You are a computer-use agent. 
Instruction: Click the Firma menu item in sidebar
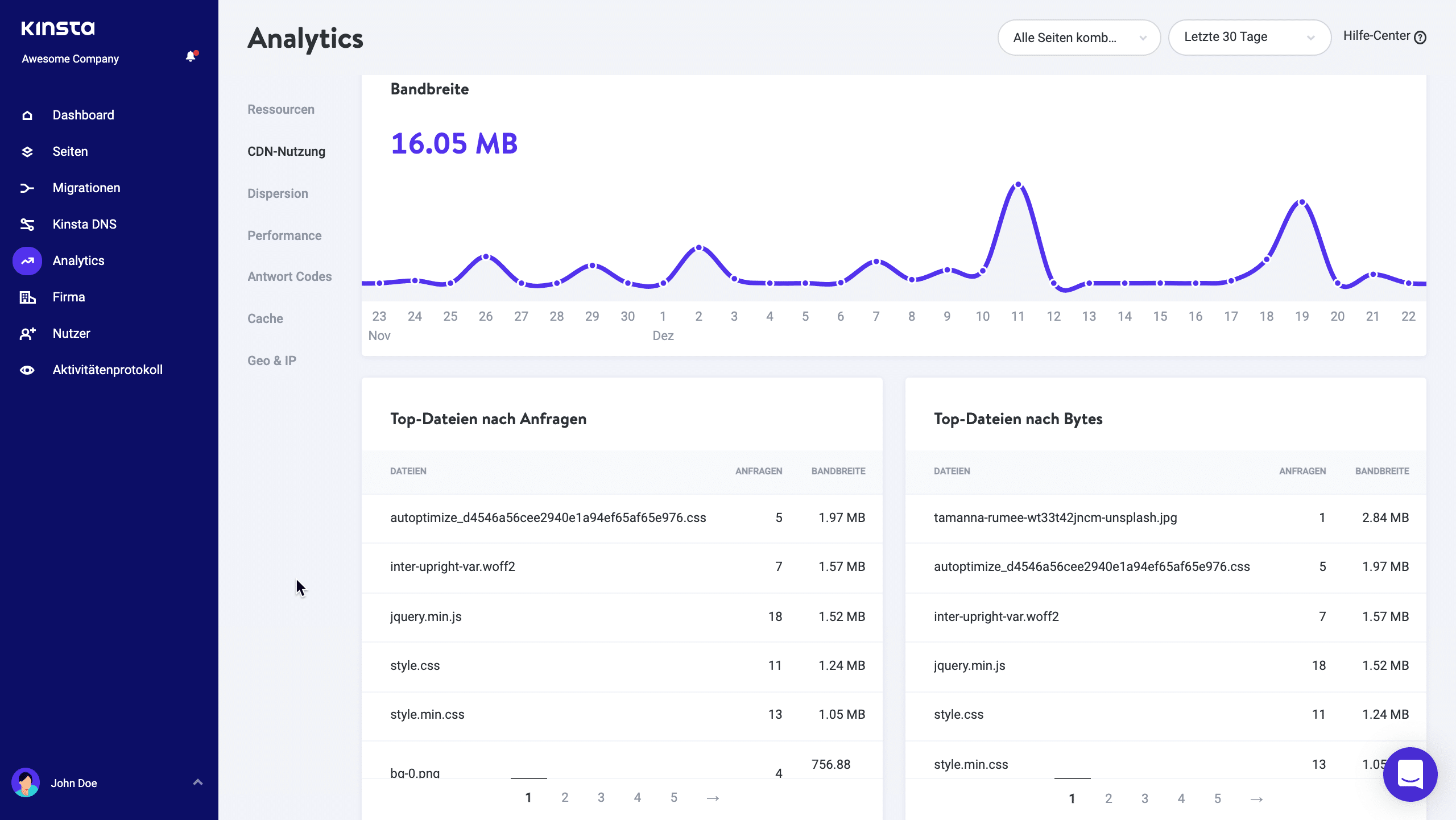[x=69, y=297]
